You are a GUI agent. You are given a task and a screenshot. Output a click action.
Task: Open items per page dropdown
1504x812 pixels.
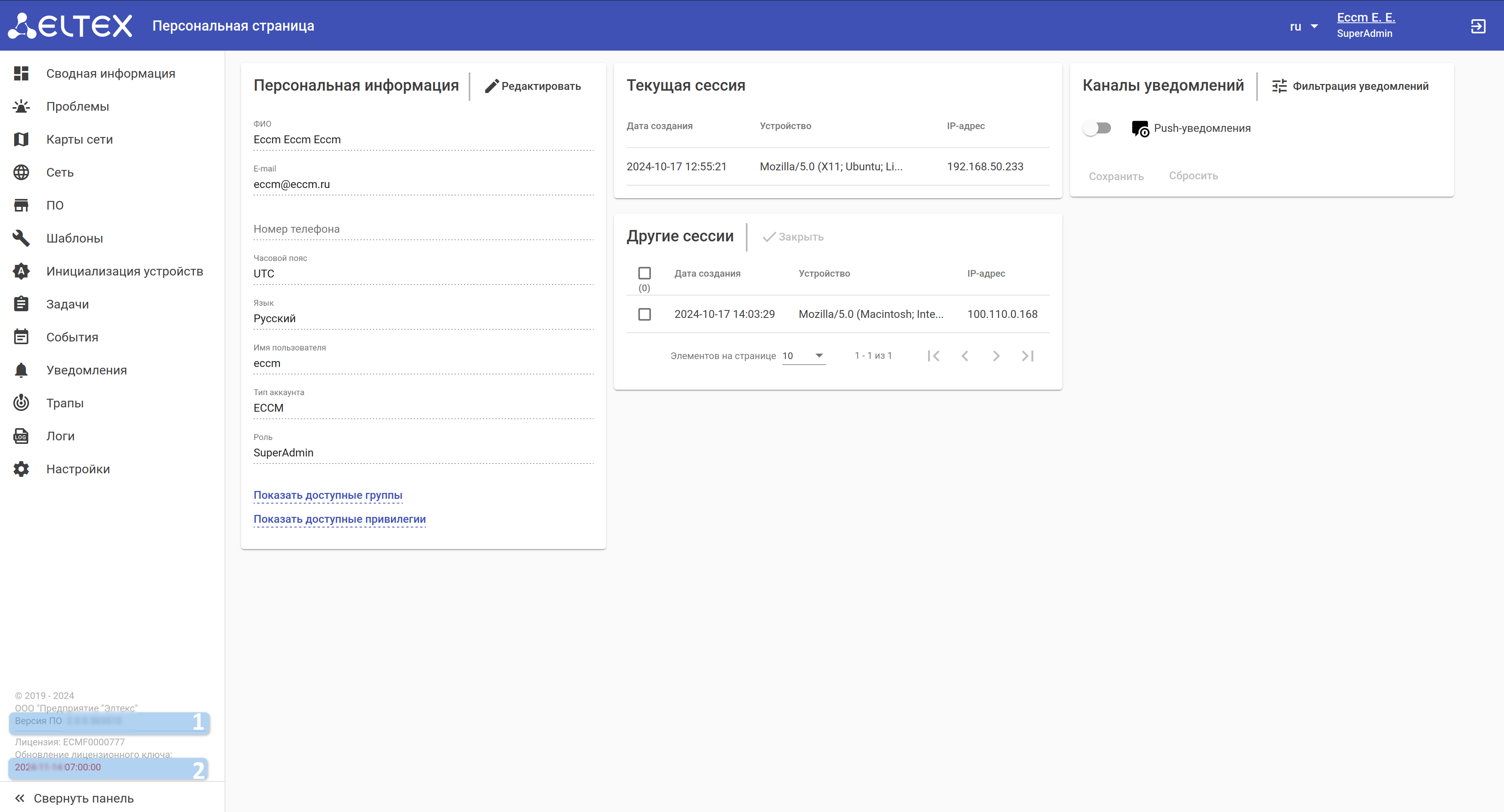pos(803,356)
